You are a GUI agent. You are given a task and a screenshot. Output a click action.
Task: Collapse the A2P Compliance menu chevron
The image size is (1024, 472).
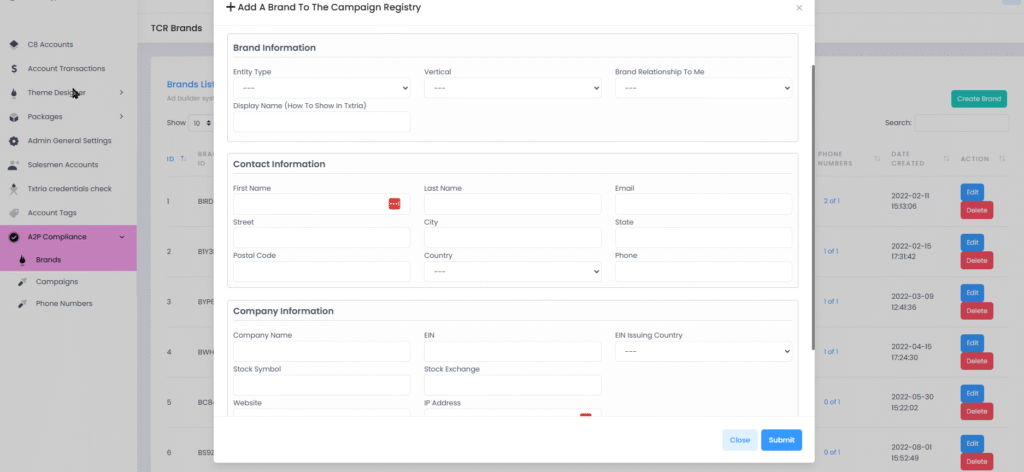[x=121, y=237]
